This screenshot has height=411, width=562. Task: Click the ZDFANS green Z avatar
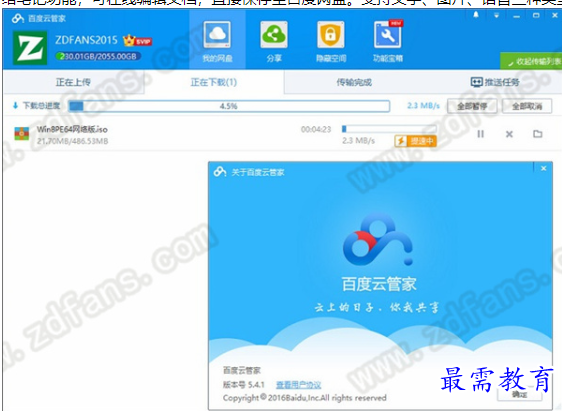30,48
